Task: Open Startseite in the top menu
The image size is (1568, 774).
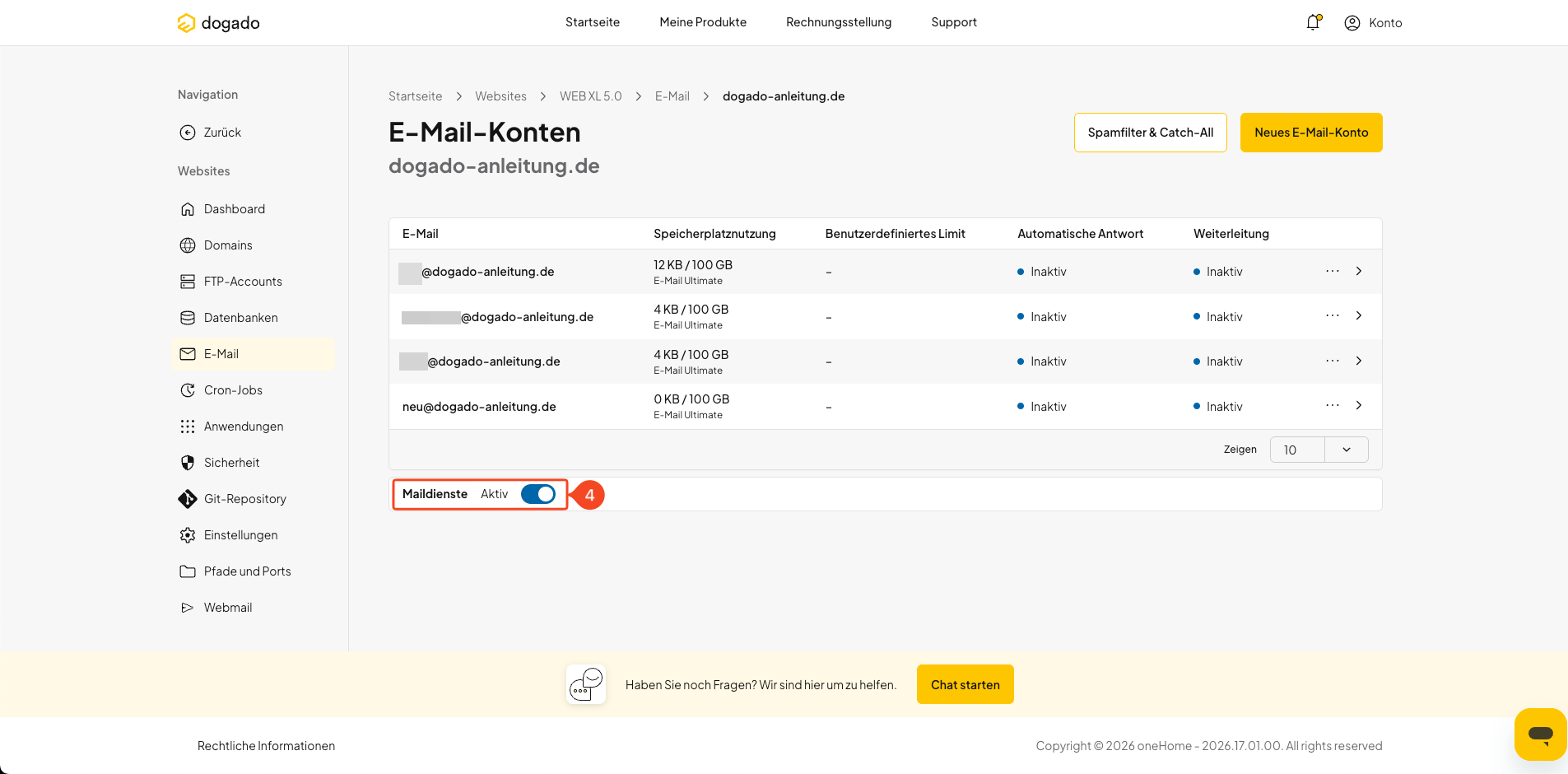Action: pos(593,22)
